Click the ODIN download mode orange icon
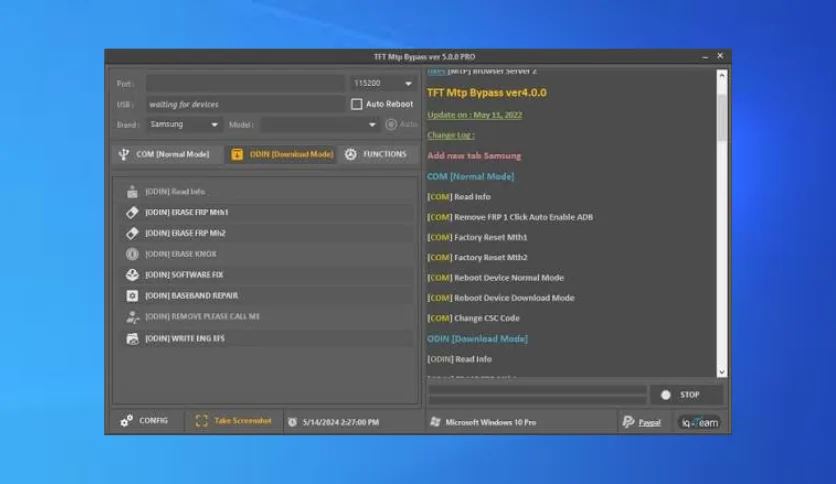The width and height of the screenshot is (836, 484). (237, 155)
